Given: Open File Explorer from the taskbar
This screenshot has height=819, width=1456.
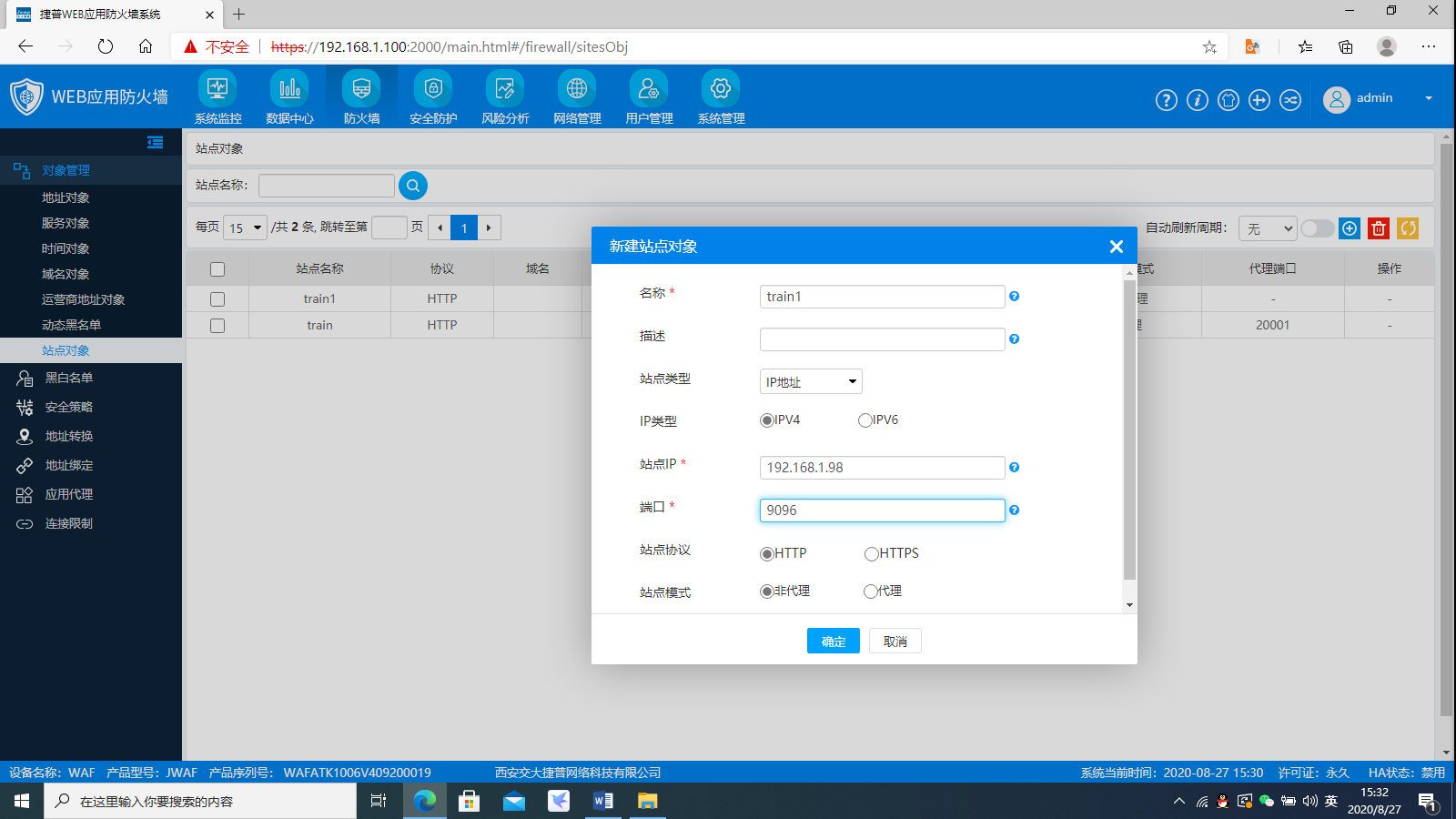Looking at the screenshot, I should pos(647,801).
